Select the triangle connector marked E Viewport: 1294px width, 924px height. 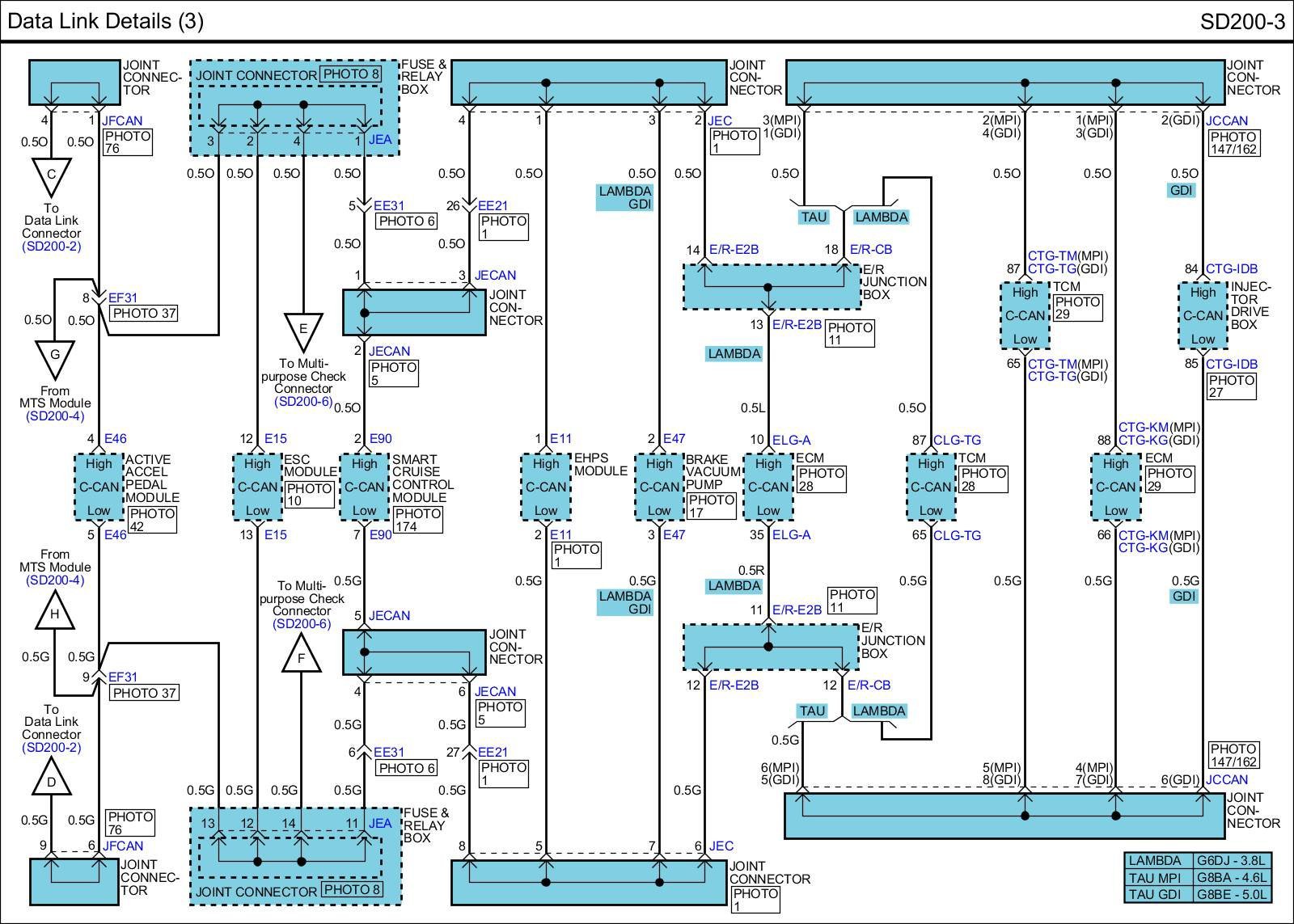(303, 330)
